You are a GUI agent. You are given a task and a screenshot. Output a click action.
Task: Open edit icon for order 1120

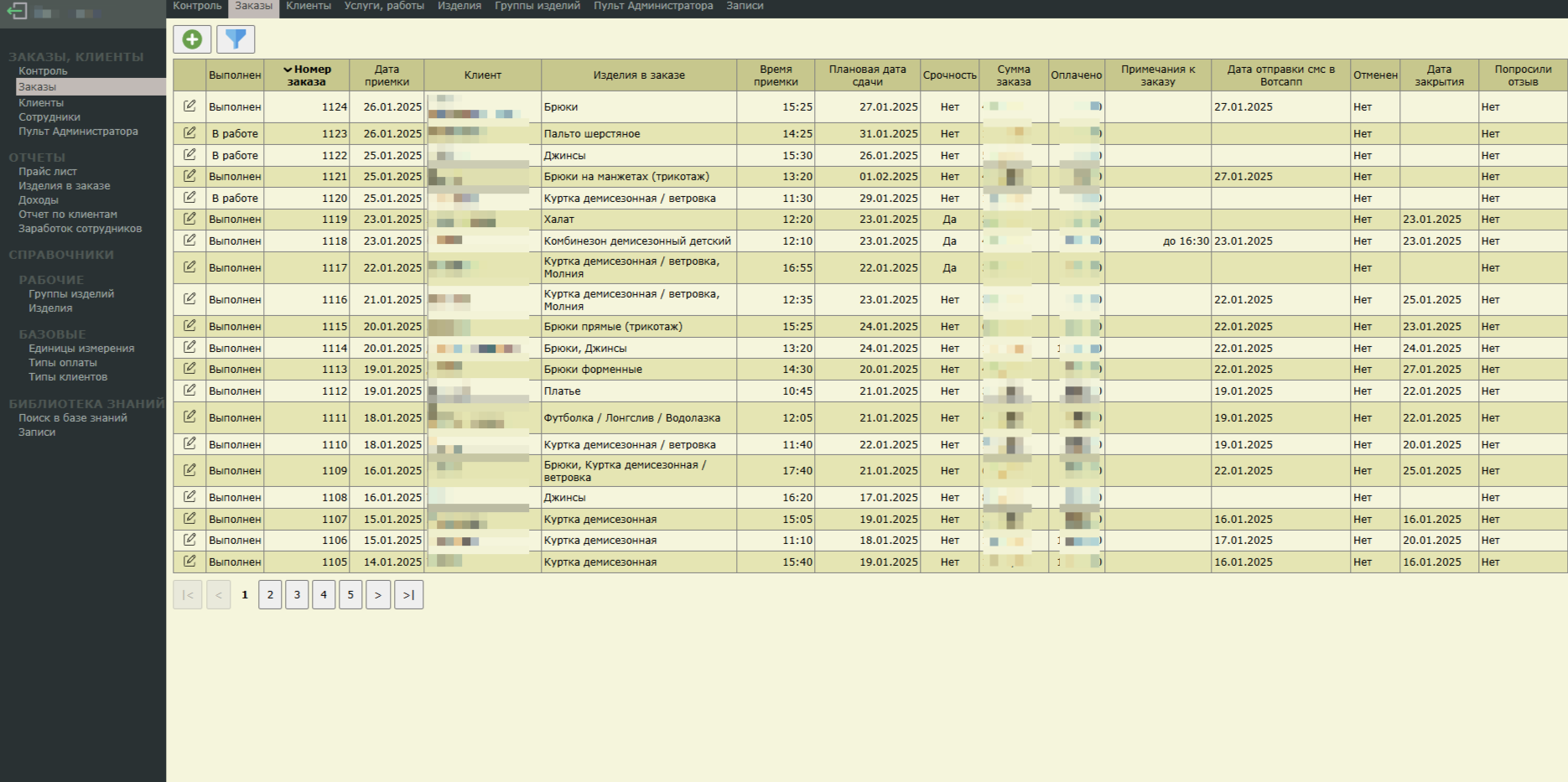point(190,198)
